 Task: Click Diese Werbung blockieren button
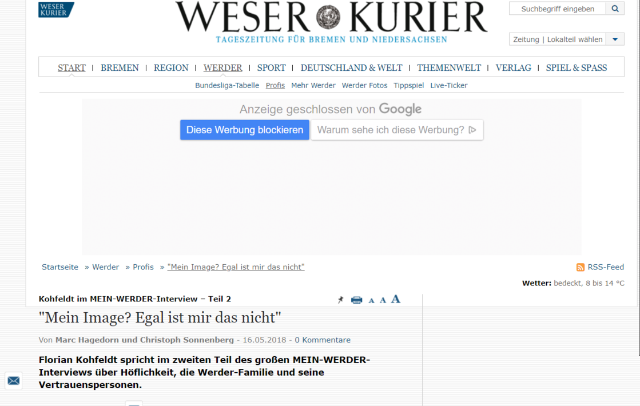244,130
